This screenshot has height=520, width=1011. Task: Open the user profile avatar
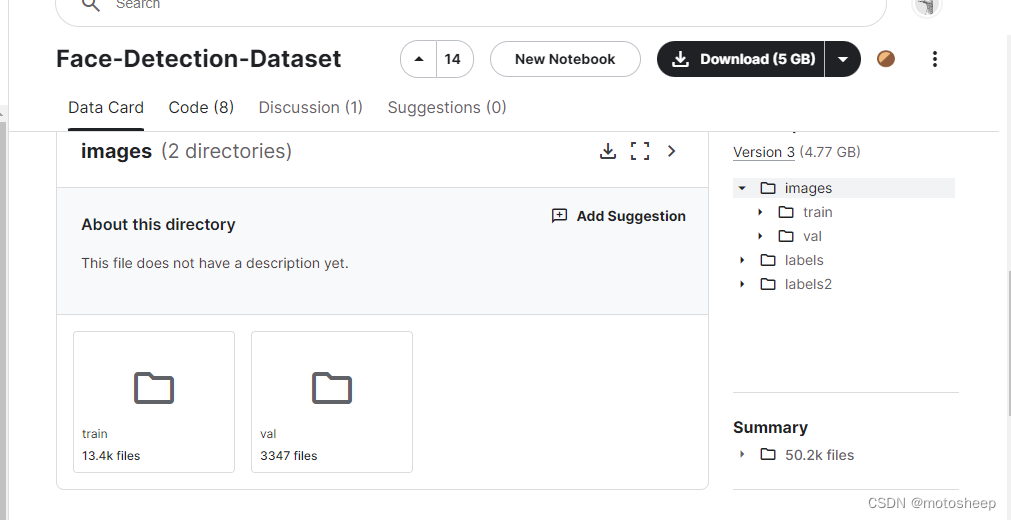[x=927, y=7]
